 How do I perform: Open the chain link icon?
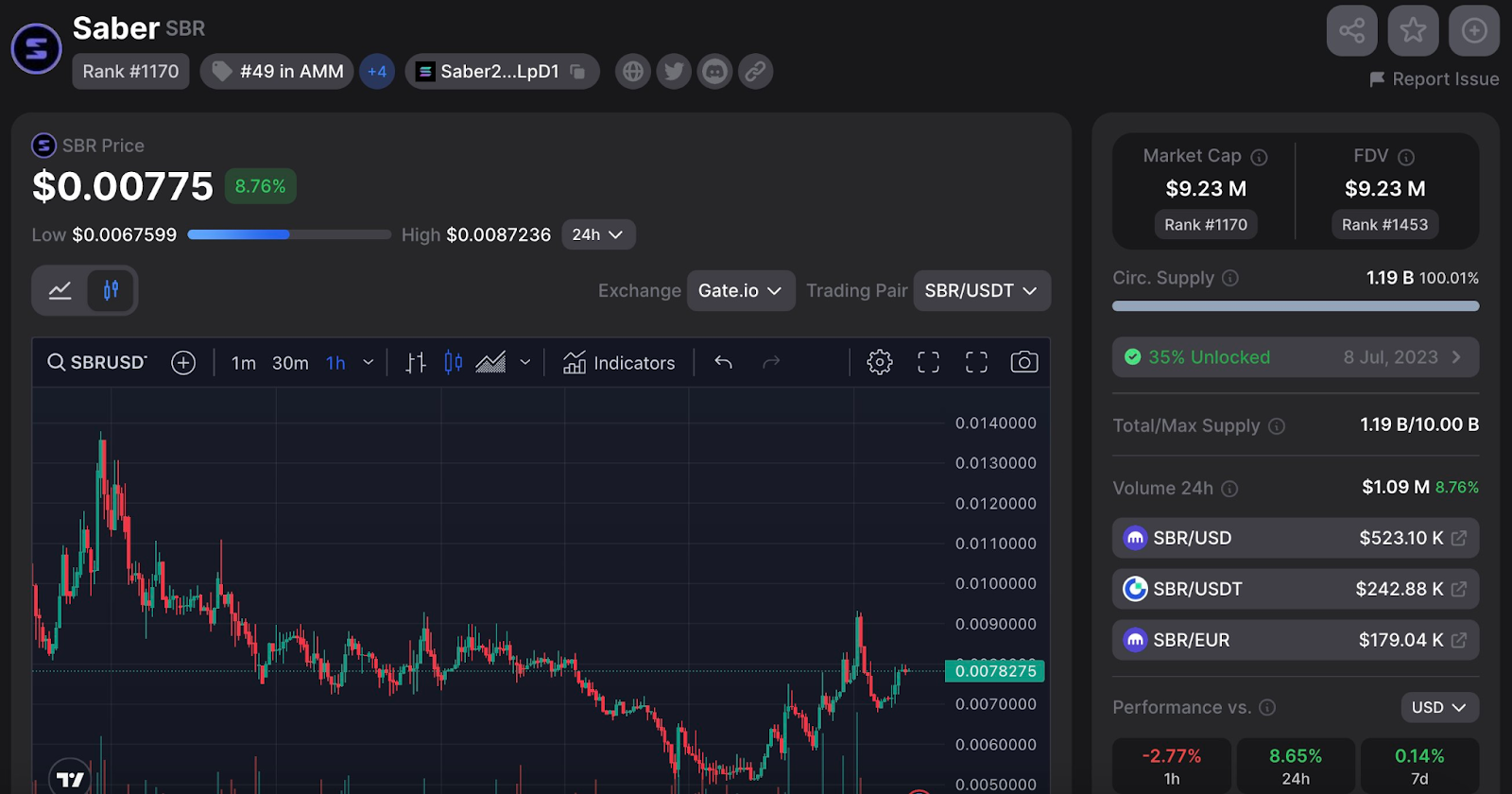tap(755, 72)
